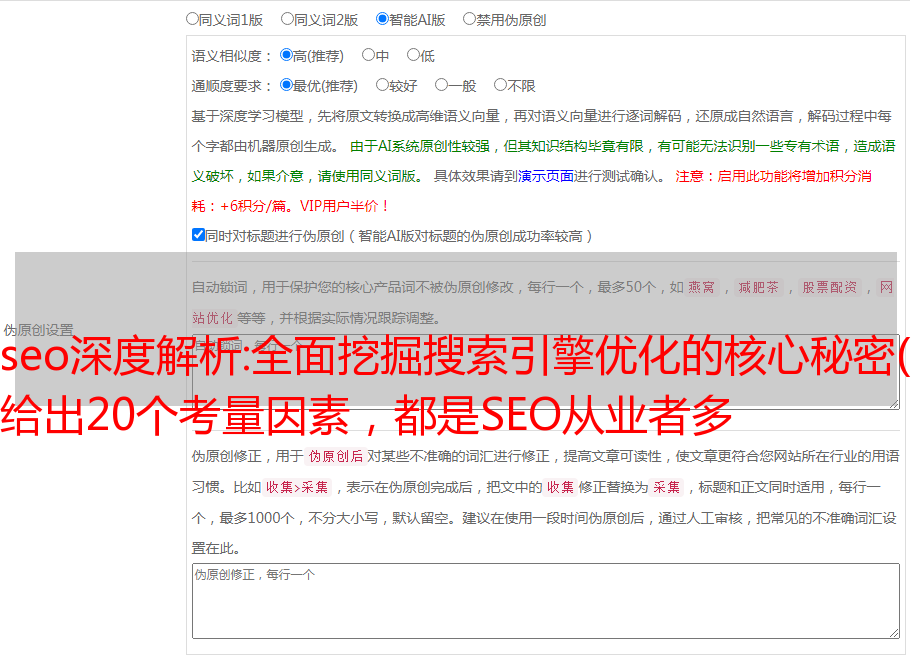Set 语义相似度 to 中
Viewport: 911px width, 658px height.
(x=368, y=55)
